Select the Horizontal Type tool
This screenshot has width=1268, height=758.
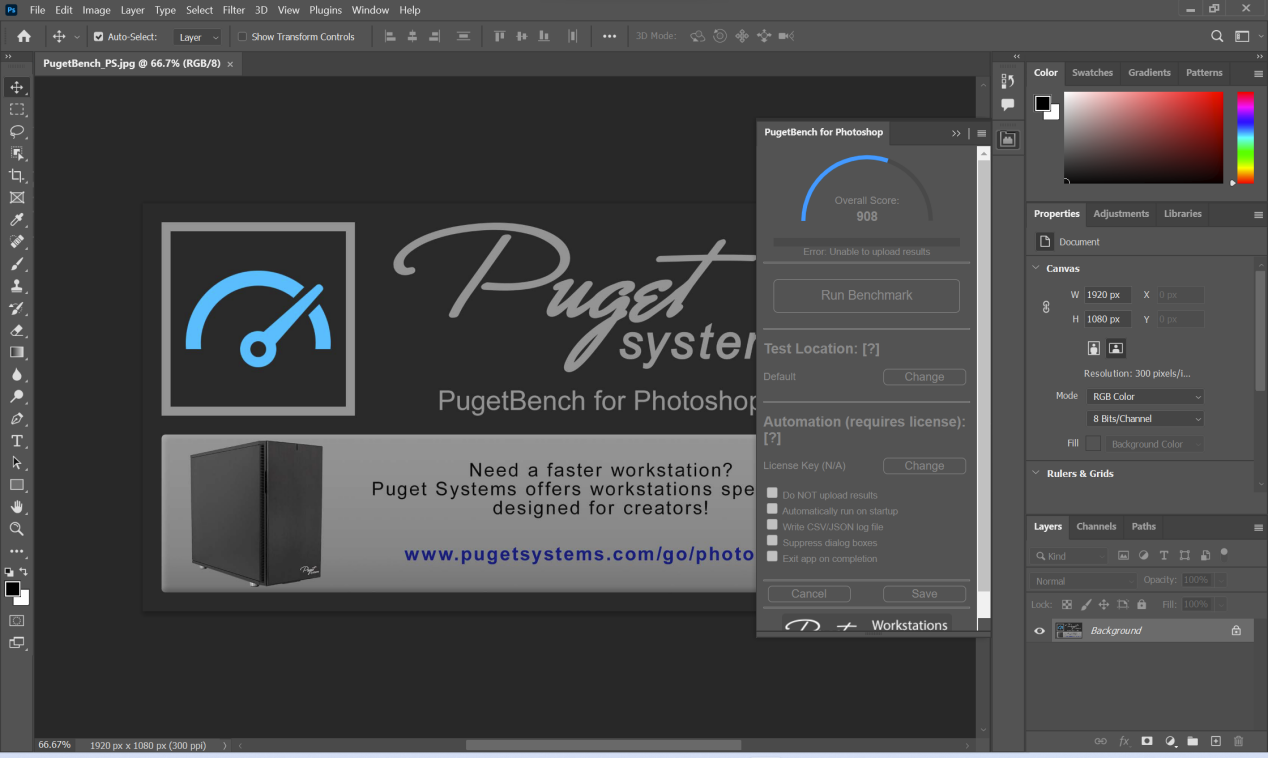(17, 441)
